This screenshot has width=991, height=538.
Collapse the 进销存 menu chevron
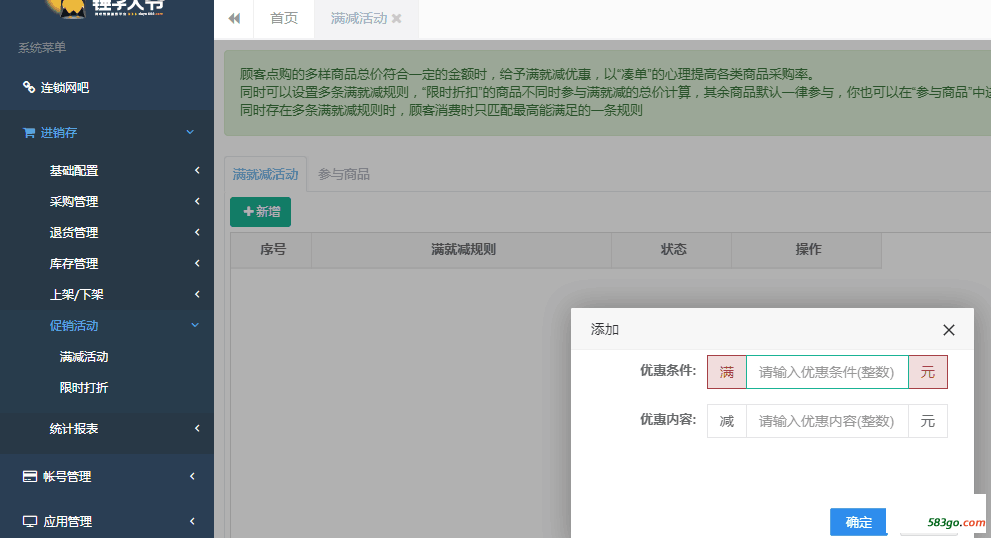pyautogui.click(x=190, y=132)
